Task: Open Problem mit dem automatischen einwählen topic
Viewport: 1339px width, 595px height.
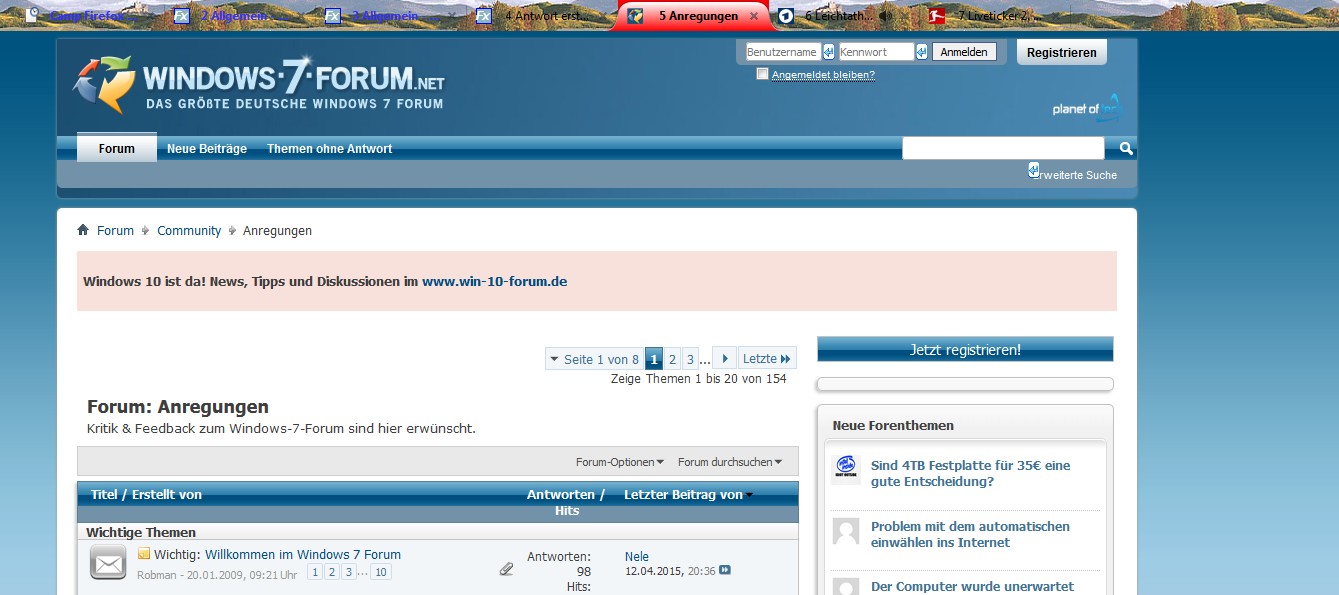Action: (971, 534)
